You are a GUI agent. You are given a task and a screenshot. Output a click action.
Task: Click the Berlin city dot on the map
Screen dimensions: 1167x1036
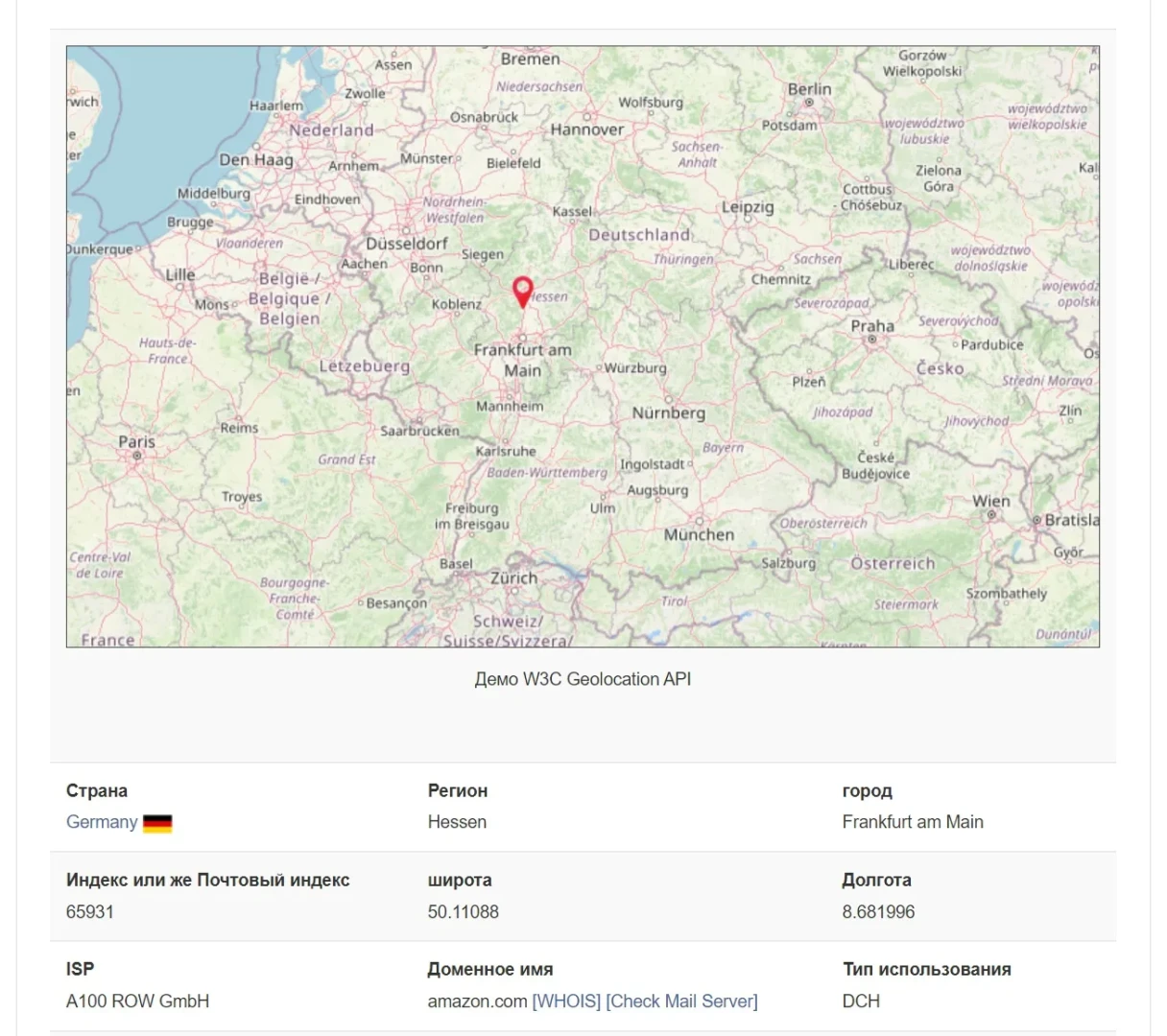(809, 103)
